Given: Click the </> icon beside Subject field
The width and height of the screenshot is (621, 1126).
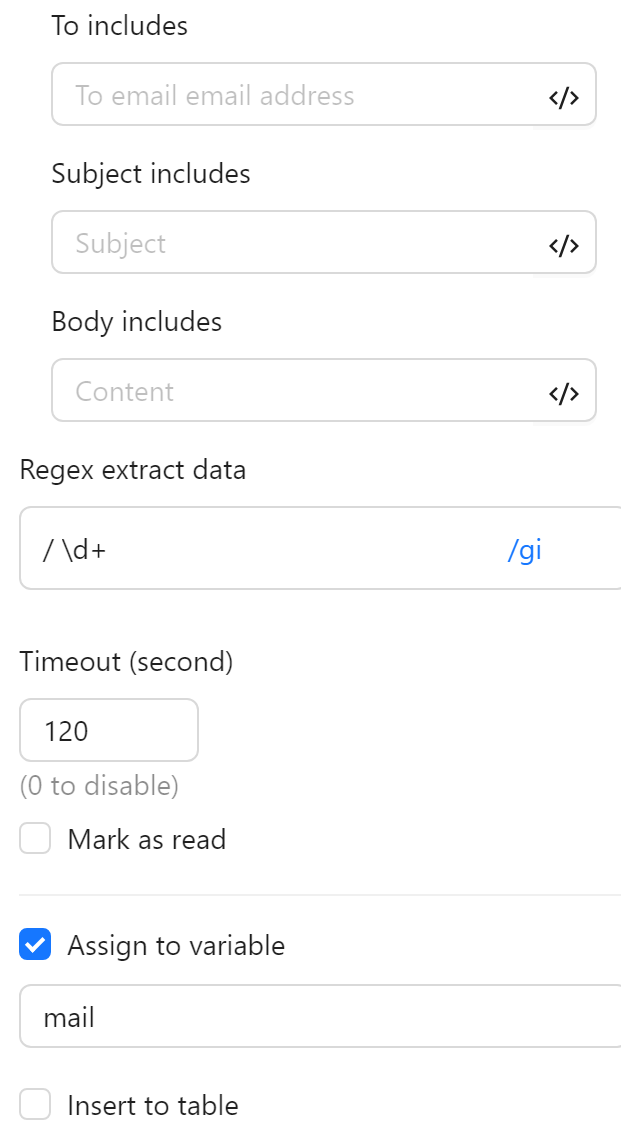Looking at the screenshot, I should [x=564, y=244].
